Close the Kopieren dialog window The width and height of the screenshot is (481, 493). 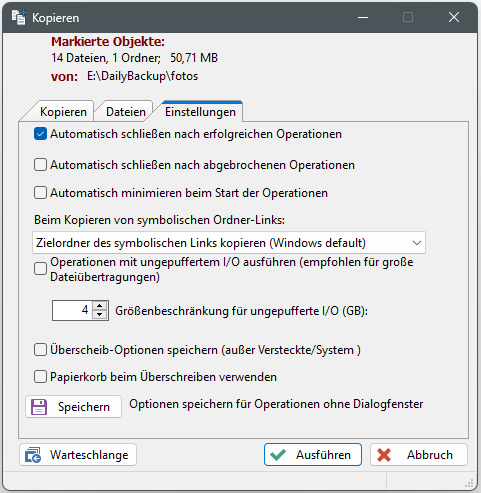454,17
